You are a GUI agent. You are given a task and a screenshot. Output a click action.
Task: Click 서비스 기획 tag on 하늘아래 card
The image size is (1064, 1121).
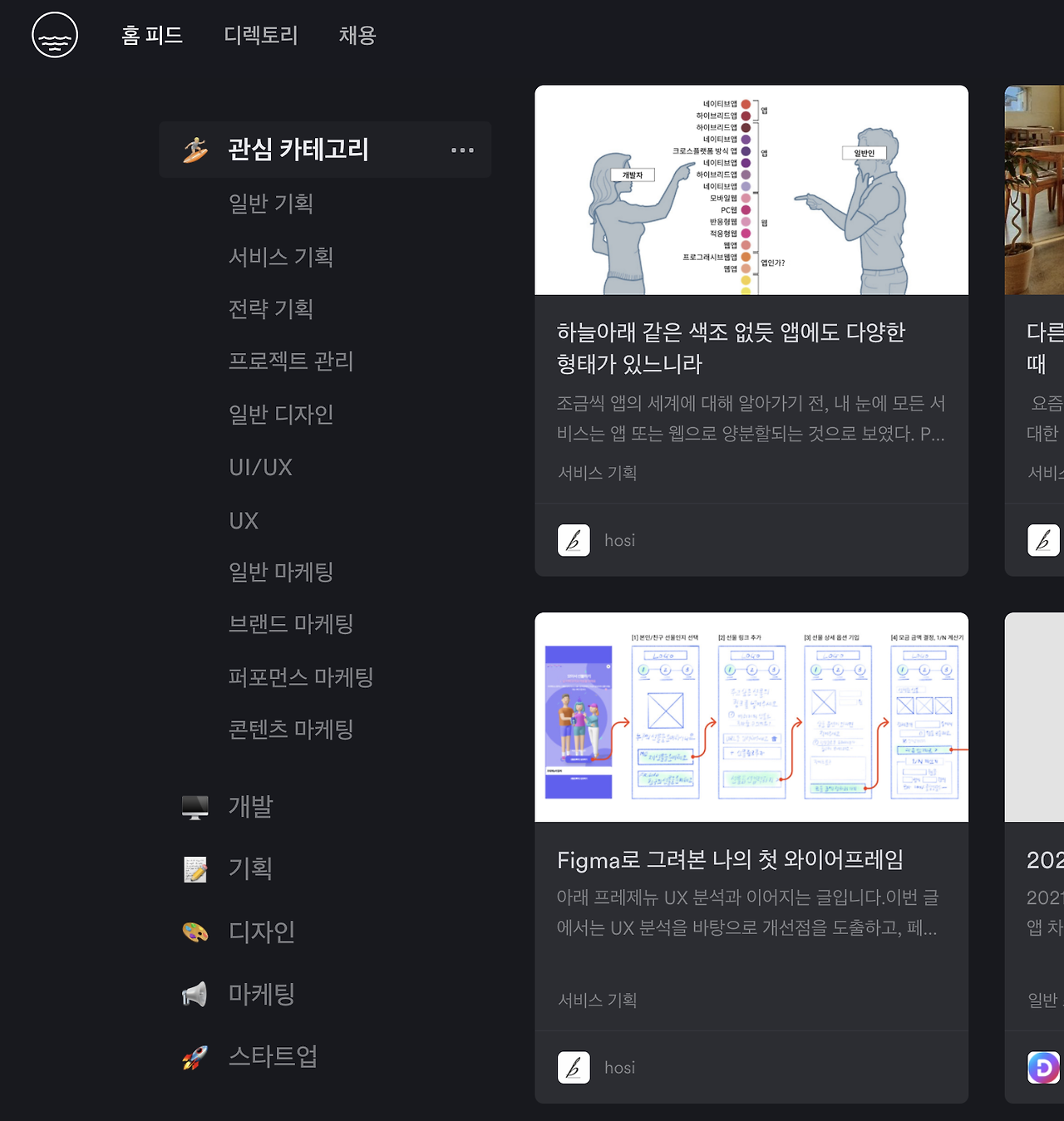point(597,473)
